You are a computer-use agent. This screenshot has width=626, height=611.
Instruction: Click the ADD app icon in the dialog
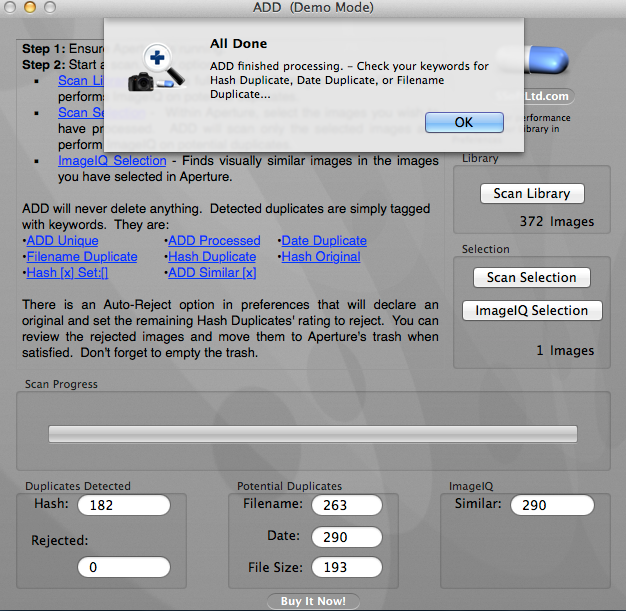point(156,67)
